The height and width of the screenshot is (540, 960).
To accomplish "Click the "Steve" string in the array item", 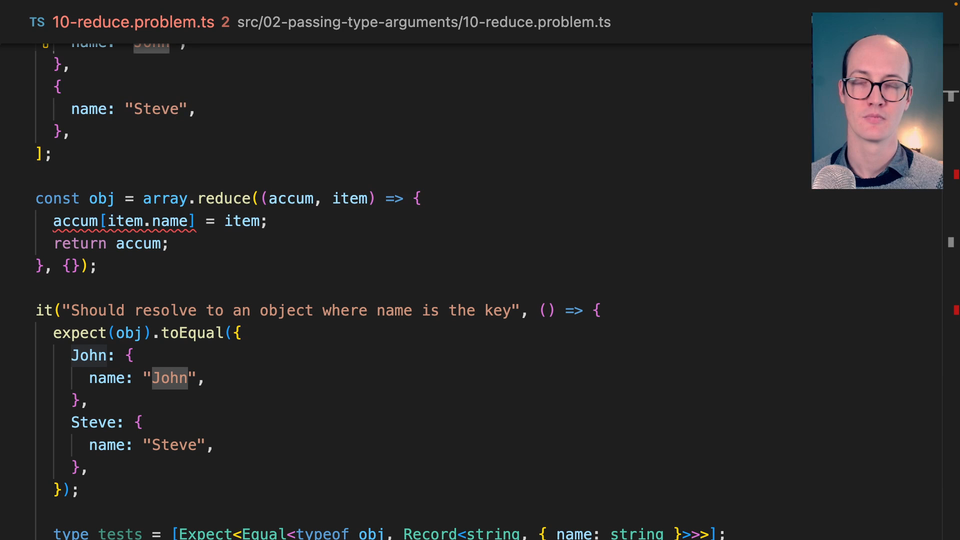I will [155, 109].
